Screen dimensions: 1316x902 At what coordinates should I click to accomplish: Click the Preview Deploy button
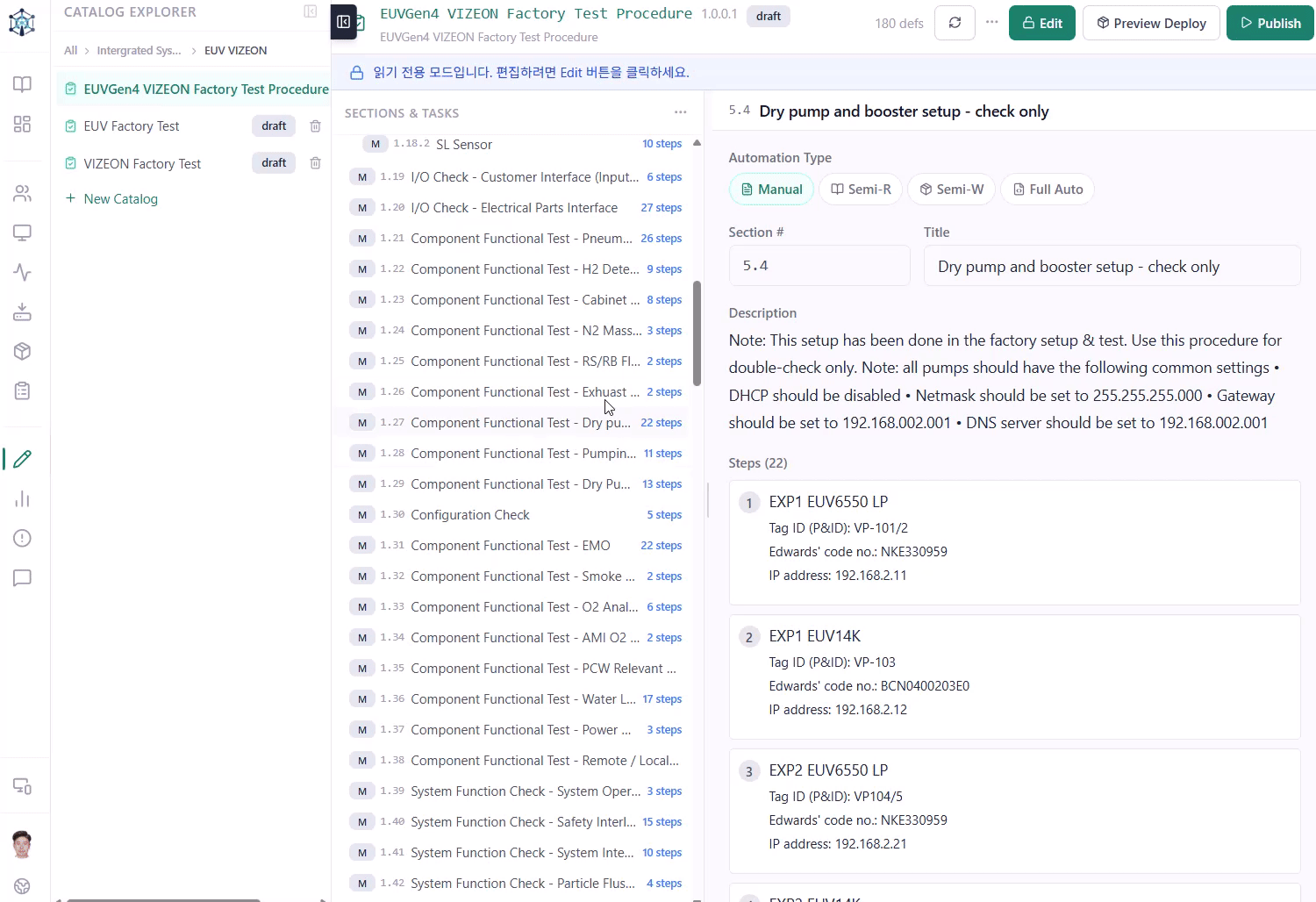1151,23
